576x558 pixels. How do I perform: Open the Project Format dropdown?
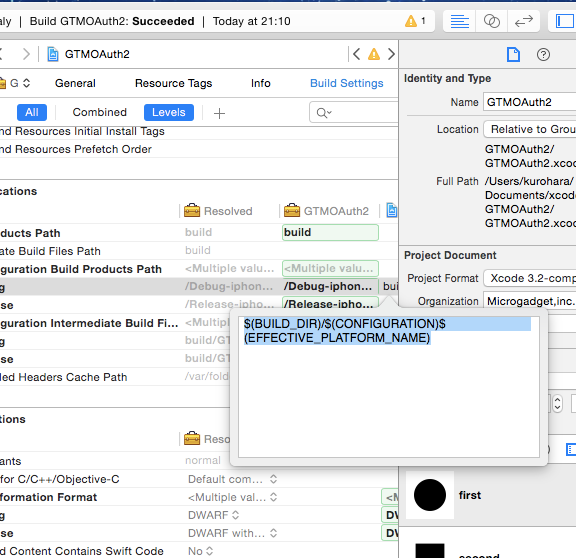tap(530, 278)
